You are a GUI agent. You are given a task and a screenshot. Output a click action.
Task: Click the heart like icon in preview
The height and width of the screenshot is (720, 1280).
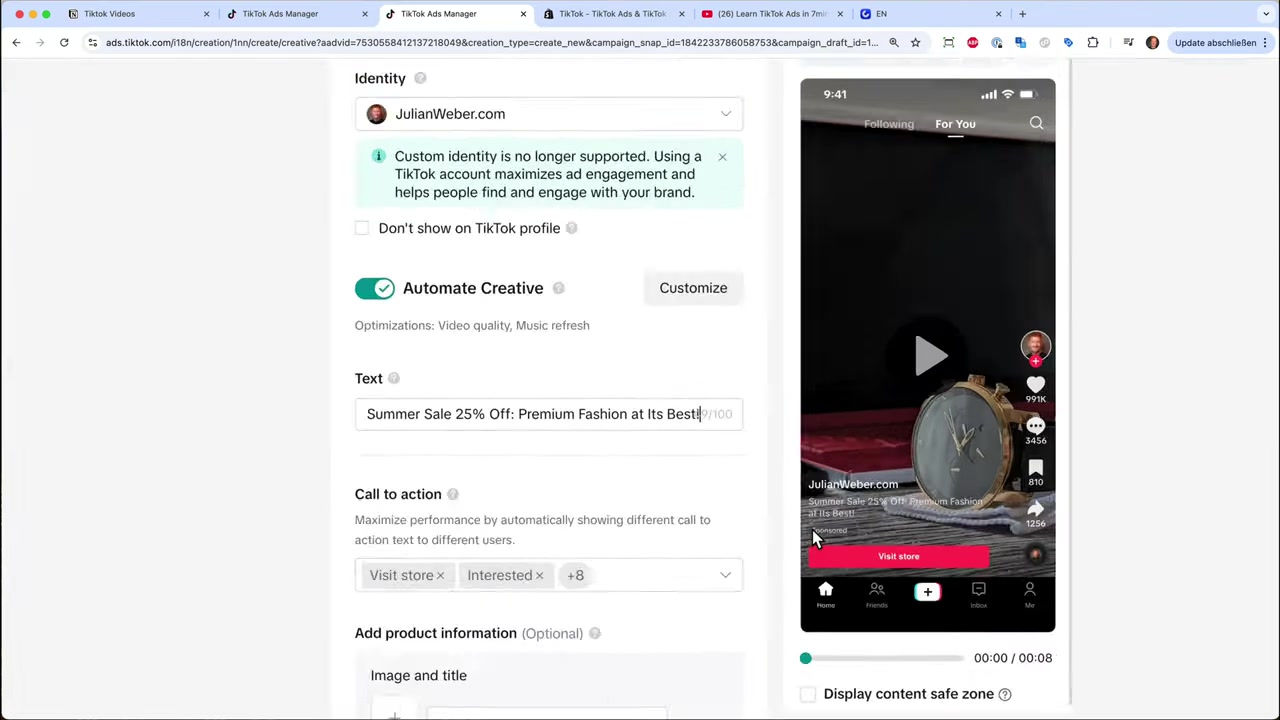[x=1035, y=384]
